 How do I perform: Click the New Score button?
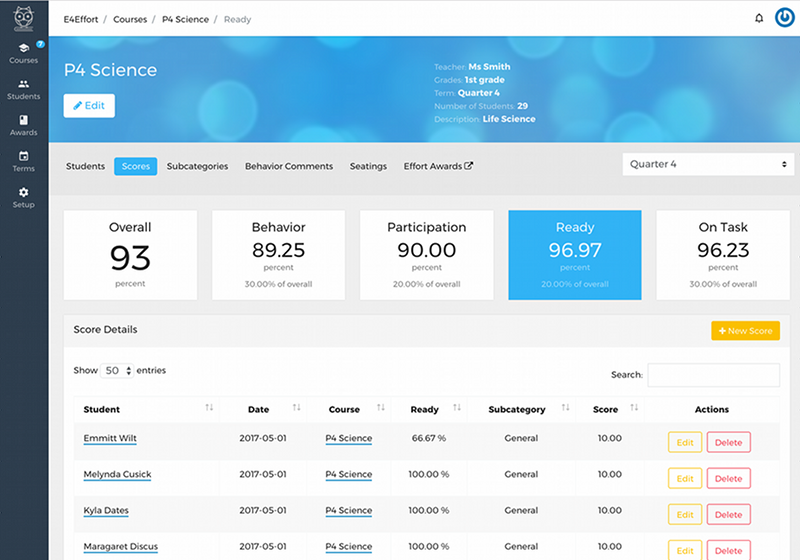click(745, 331)
